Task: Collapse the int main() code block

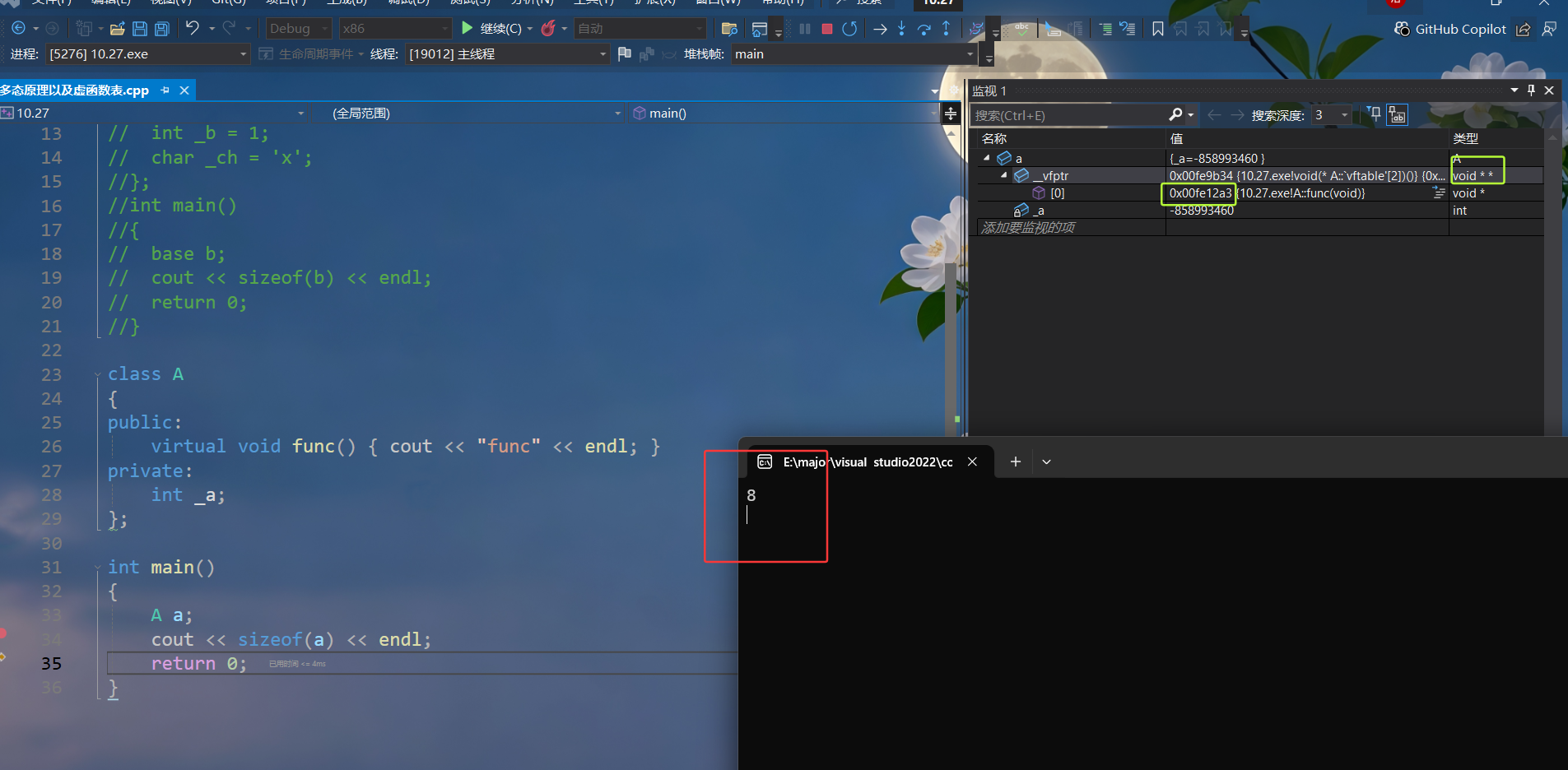Action: point(99,568)
